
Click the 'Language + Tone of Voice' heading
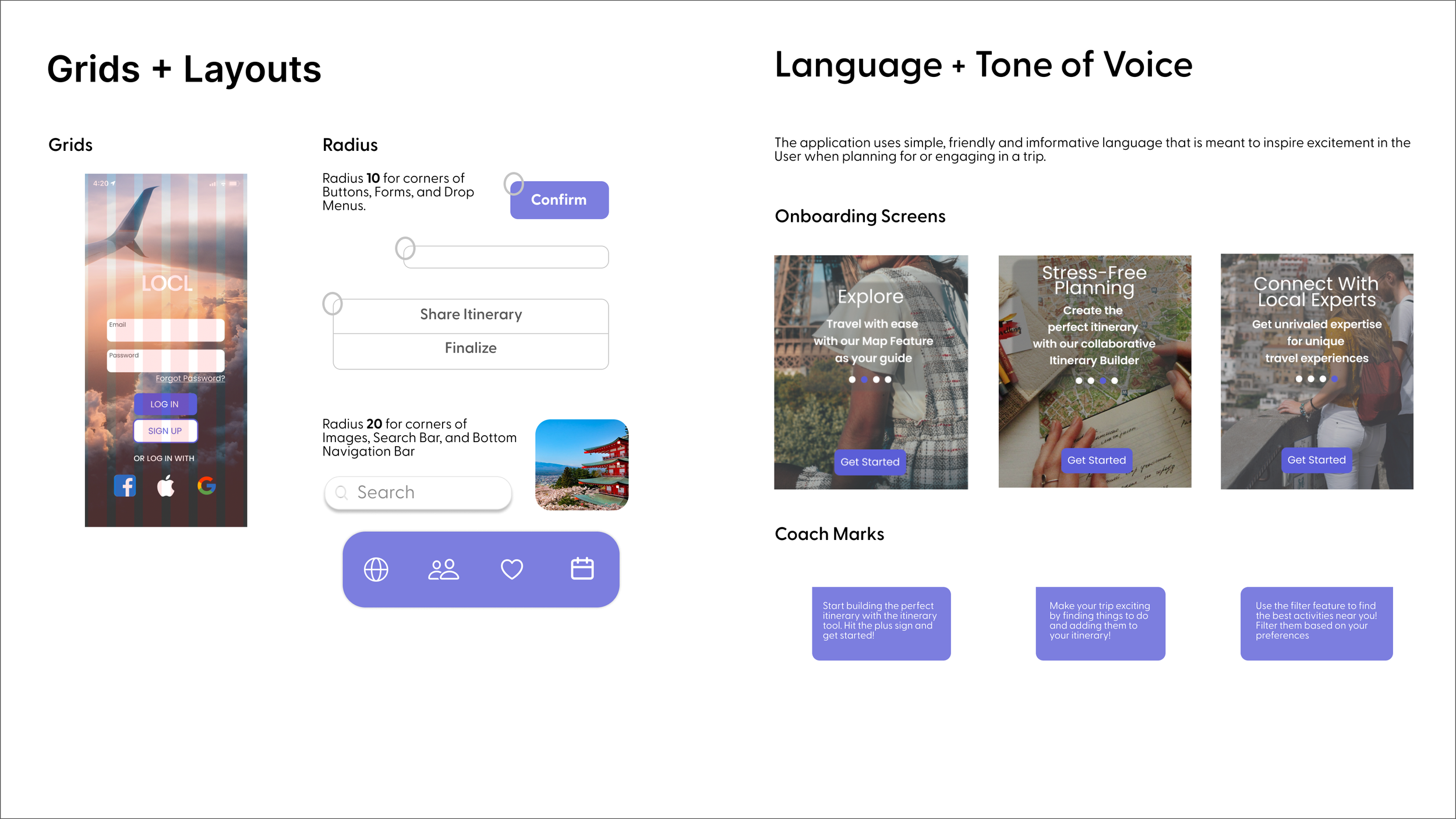pyautogui.click(x=983, y=65)
